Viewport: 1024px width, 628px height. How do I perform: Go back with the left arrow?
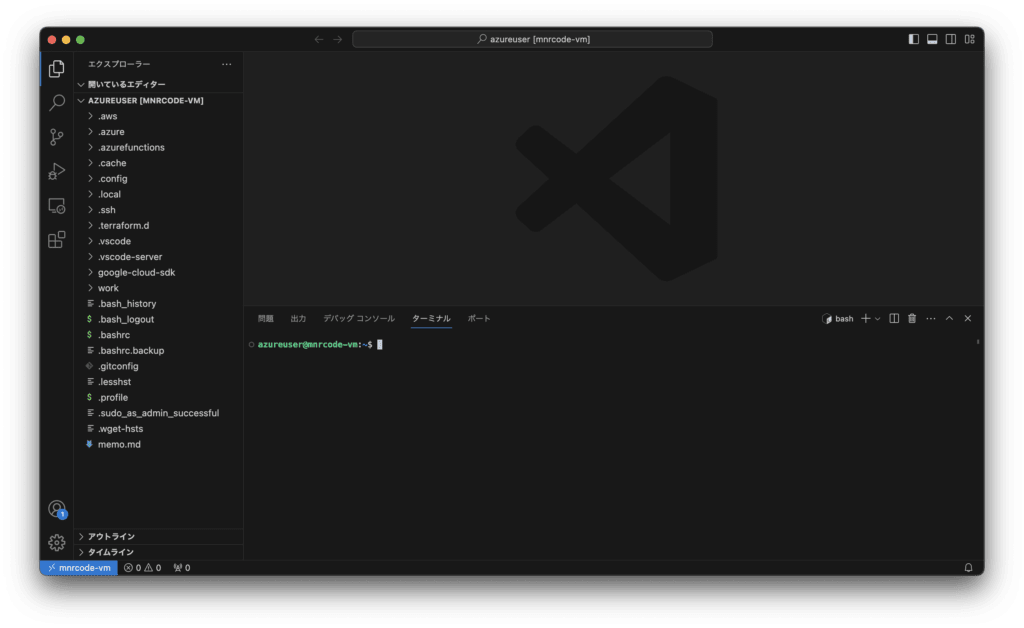pyautogui.click(x=319, y=39)
